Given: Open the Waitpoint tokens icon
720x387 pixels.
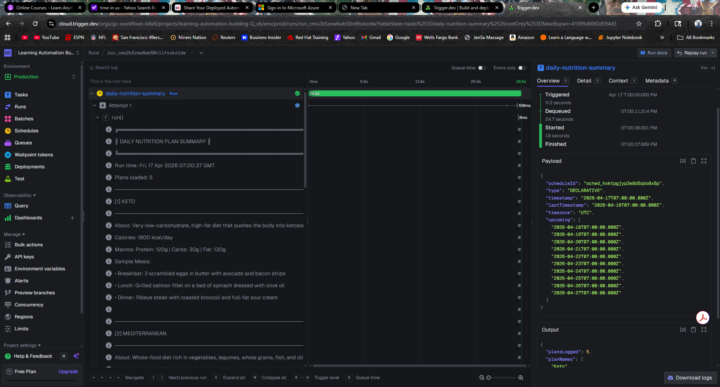Looking at the screenshot, I should (x=8, y=155).
